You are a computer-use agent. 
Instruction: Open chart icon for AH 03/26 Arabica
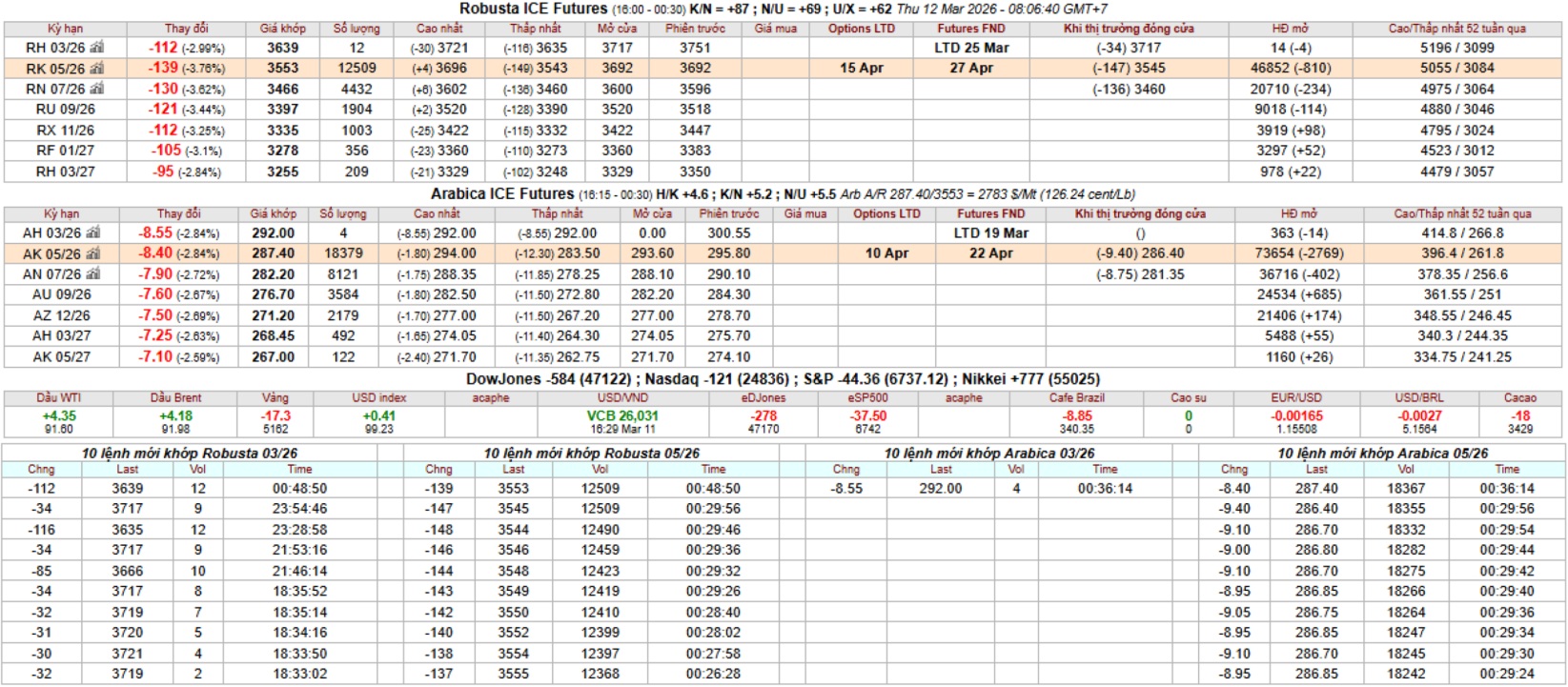pyautogui.click(x=92, y=232)
